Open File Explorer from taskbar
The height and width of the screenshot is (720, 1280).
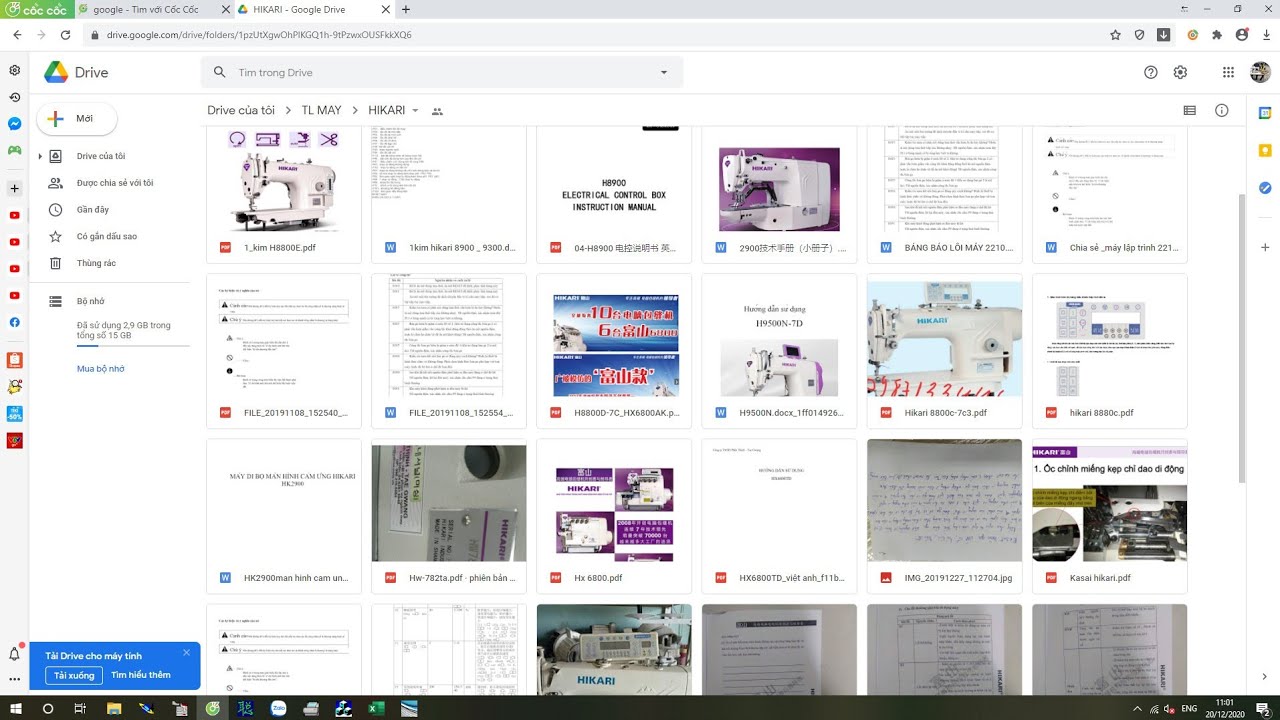114,708
